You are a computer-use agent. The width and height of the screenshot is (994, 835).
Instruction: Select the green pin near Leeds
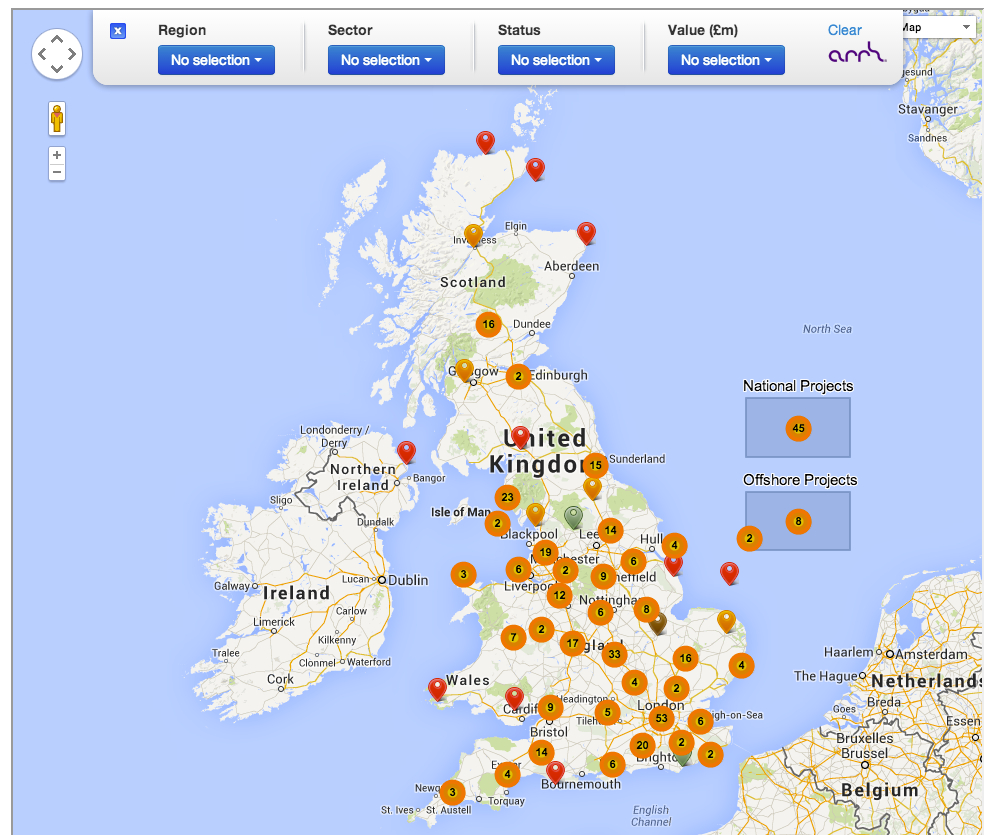tap(573, 517)
